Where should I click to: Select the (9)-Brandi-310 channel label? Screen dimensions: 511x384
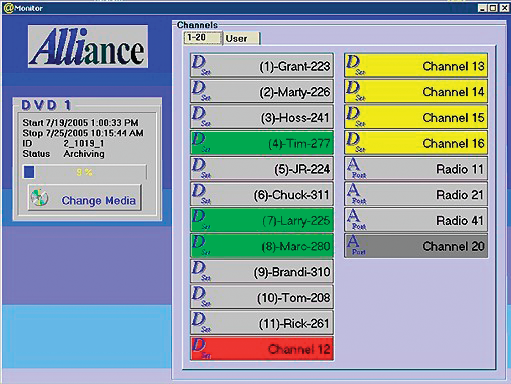[292, 272]
